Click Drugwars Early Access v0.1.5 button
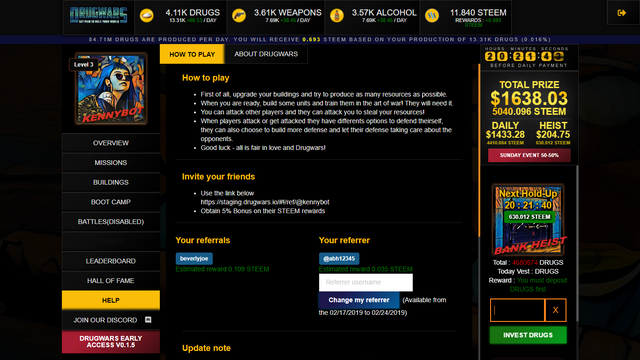Screen dimensions: 640x360 pos(111,342)
